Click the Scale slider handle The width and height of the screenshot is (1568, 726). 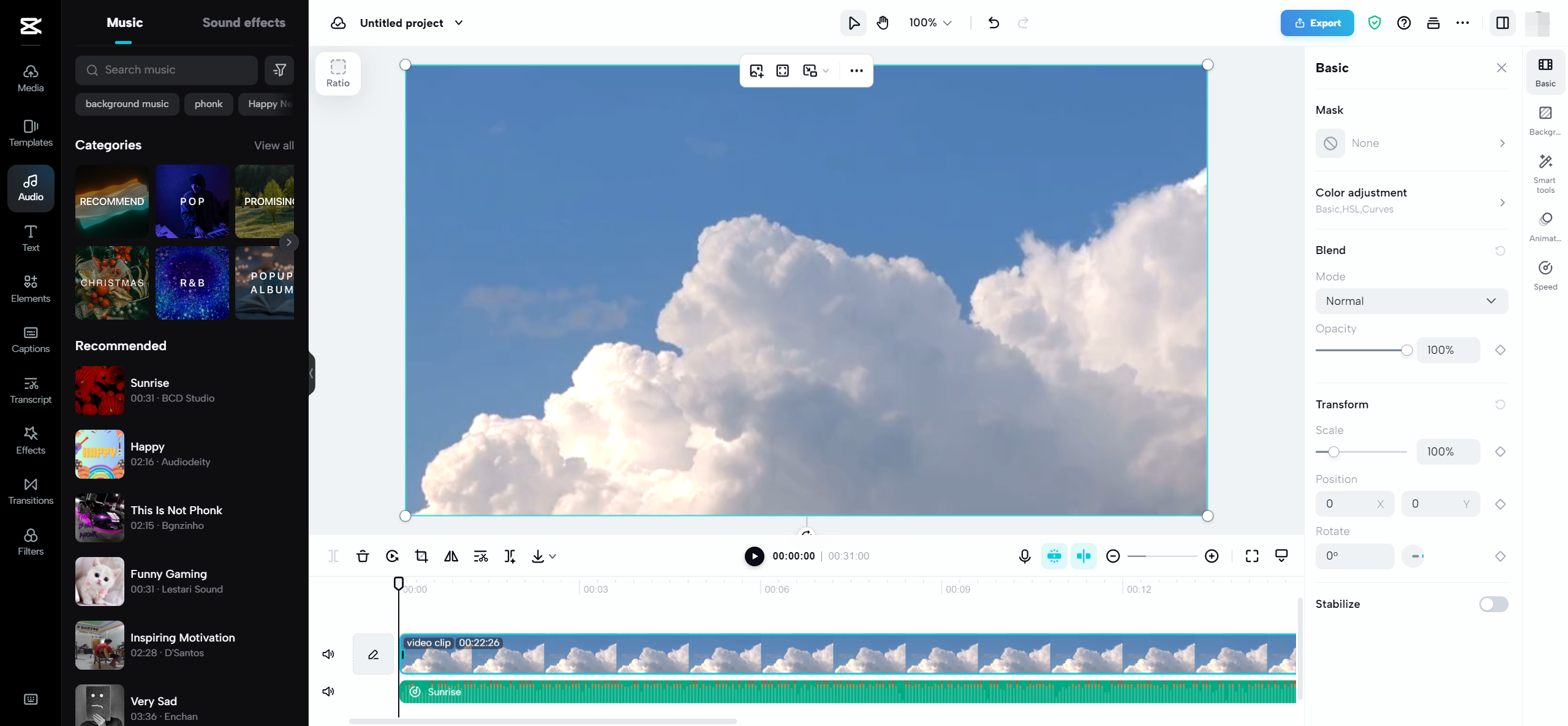click(1333, 452)
